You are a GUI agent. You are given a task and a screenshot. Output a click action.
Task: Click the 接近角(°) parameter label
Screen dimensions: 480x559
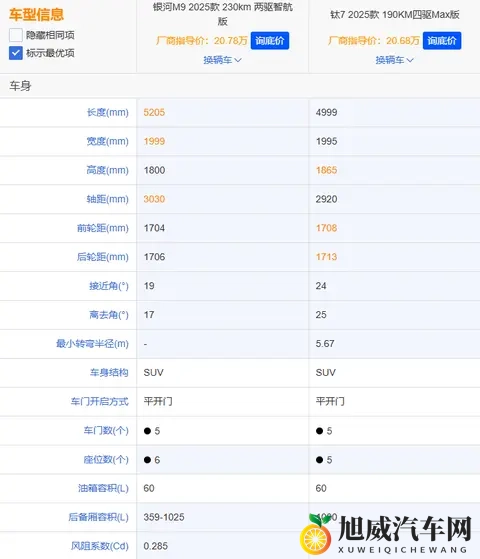coord(109,286)
